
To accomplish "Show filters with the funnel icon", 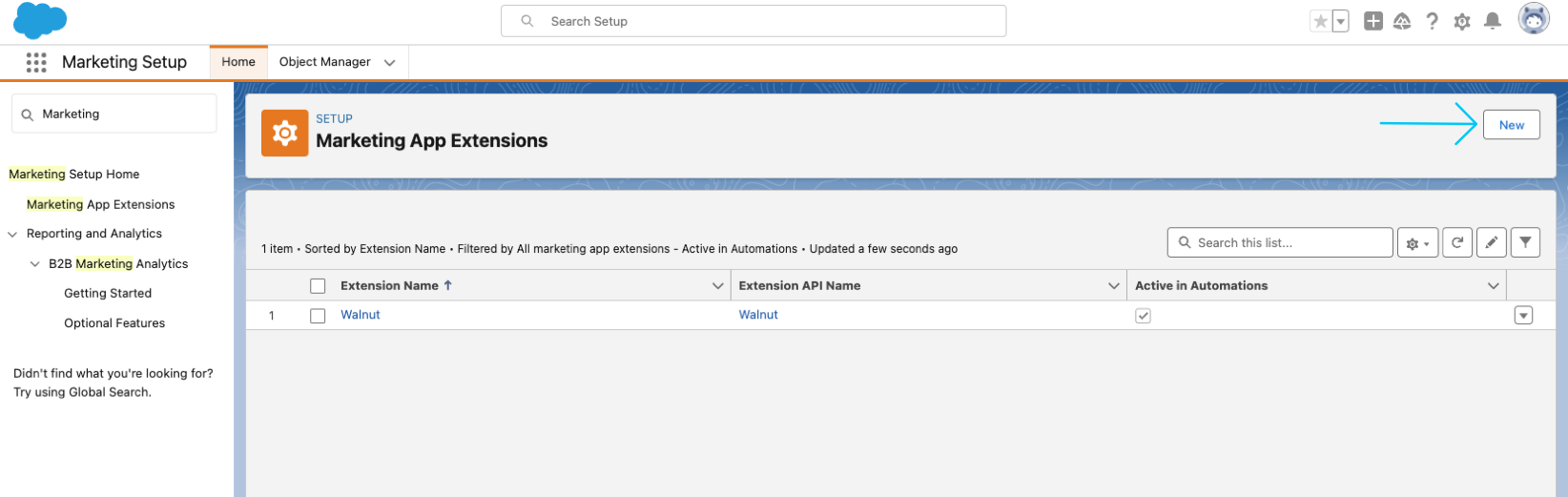I will (x=1526, y=243).
